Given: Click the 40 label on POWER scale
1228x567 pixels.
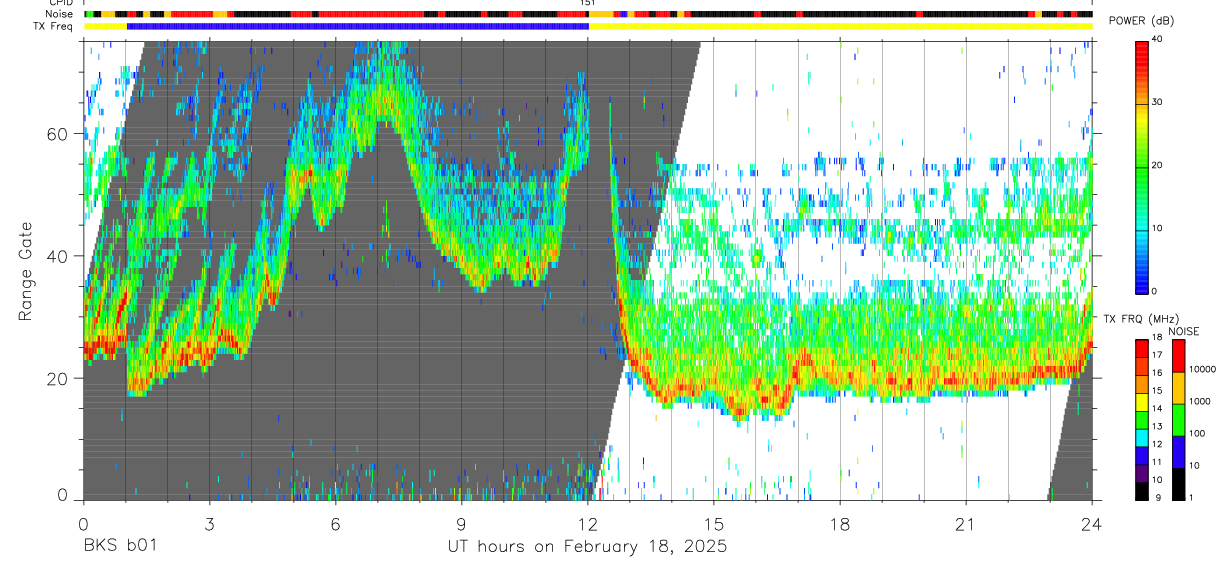Looking at the screenshot, I should (x=1157, y=40).
